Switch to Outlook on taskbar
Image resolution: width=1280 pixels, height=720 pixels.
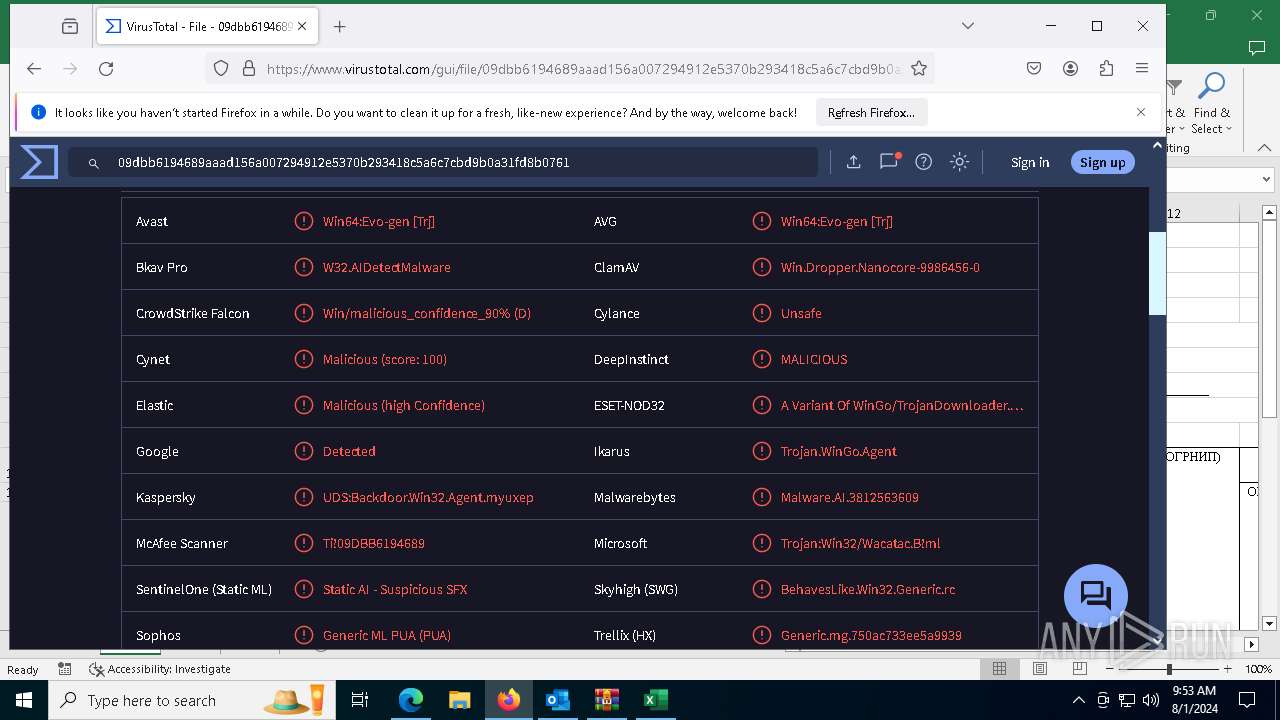click(557, 700)
